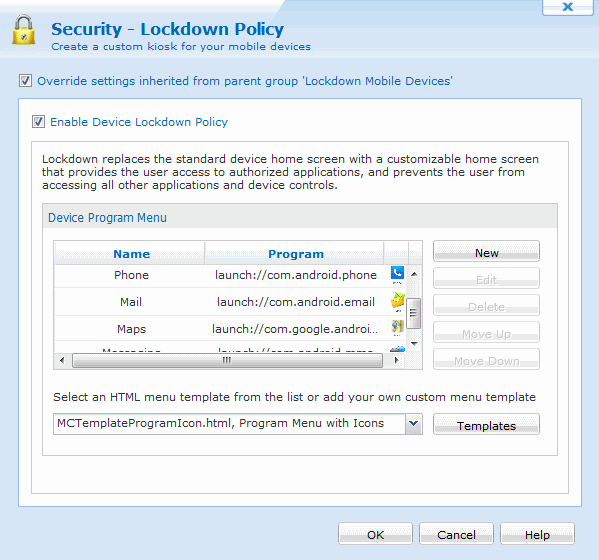Select the Mail row in program list
The height and width of the screenshot is (560, 599).
point(230,302)
